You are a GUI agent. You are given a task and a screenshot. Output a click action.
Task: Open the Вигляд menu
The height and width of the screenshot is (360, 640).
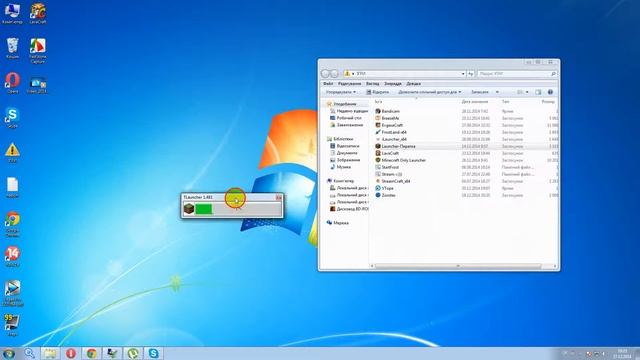tap(373, 84)
